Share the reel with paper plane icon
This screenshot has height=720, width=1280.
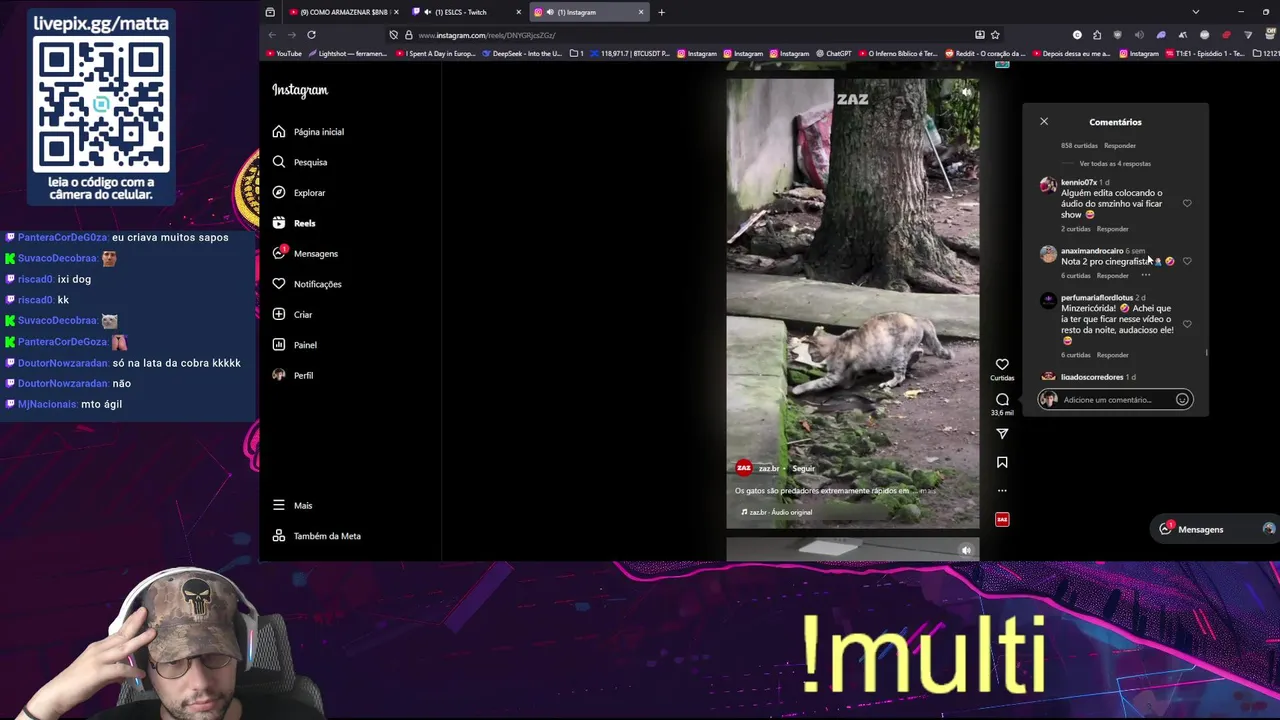(1002, 433)
